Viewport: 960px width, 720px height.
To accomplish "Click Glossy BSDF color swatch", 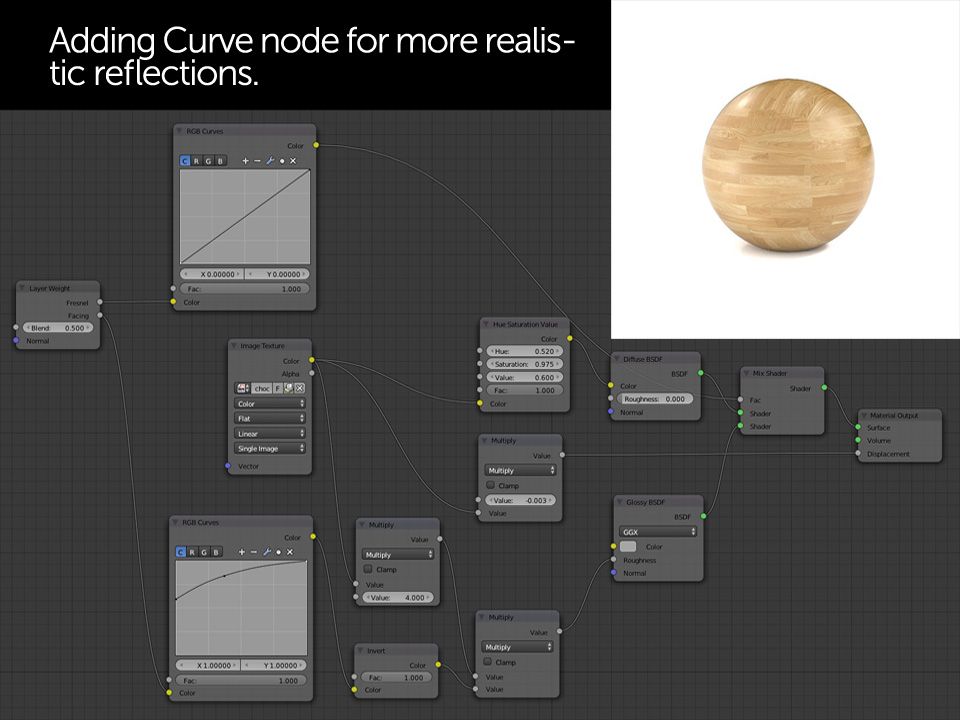I will (628, 547).
